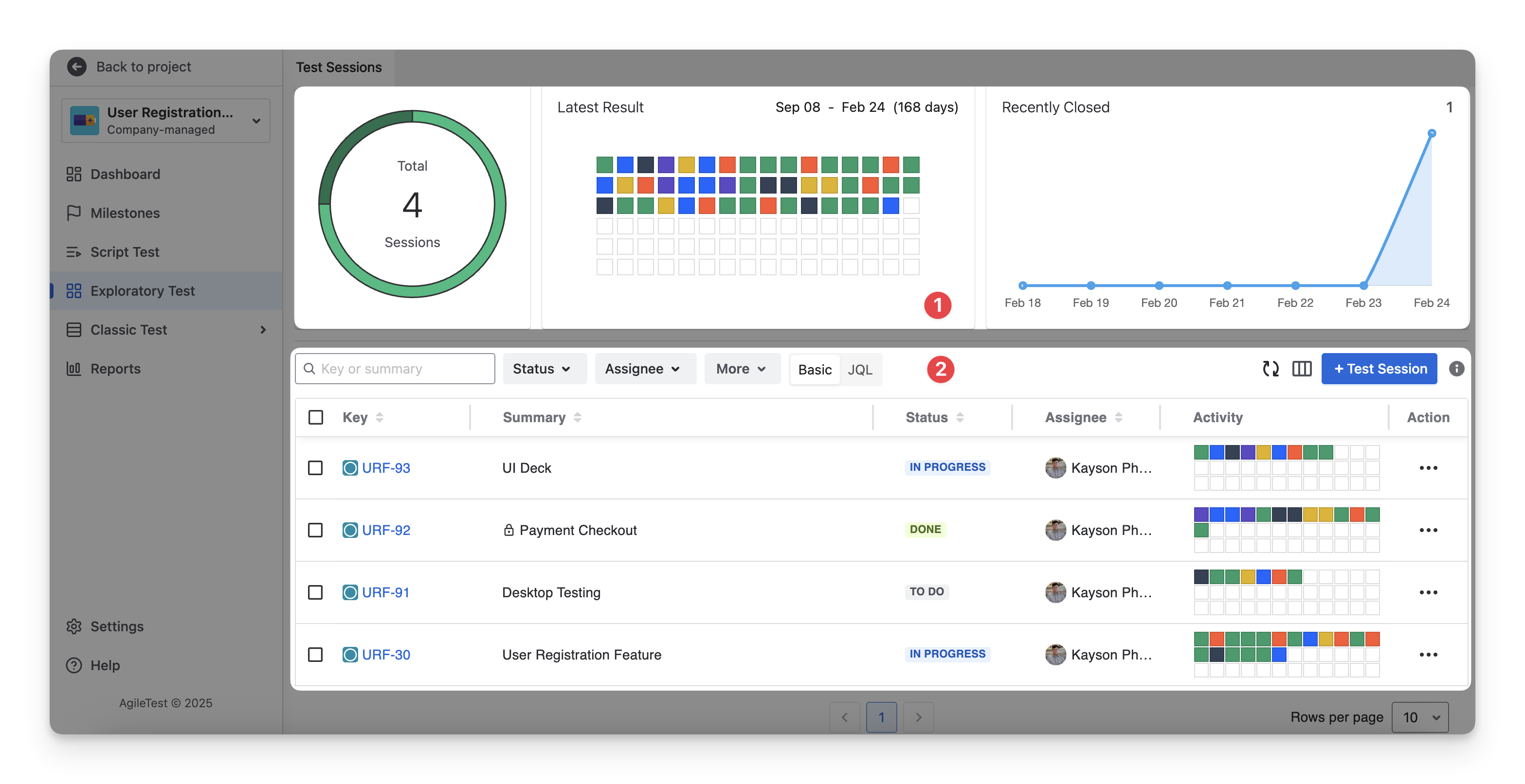Toggle the select-all header checkbox
The image size is (1525, 784).
click(315, 417)
